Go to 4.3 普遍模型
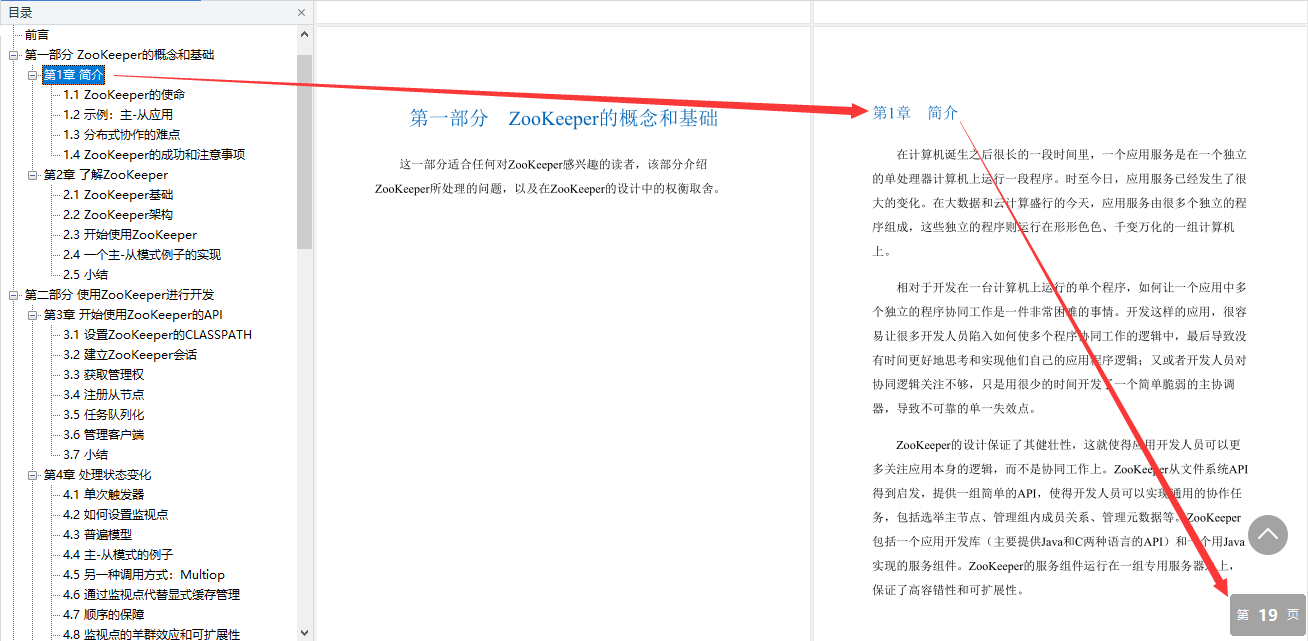The height and width of the screenshot is (641, 1308). pos(98,535)
